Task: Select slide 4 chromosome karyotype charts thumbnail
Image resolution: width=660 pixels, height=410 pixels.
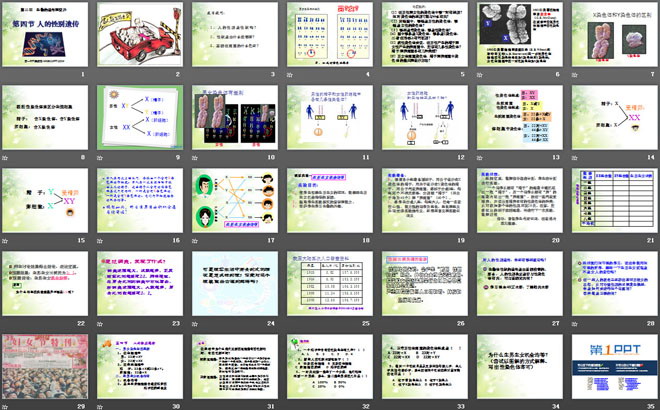Action: (330, 34)
